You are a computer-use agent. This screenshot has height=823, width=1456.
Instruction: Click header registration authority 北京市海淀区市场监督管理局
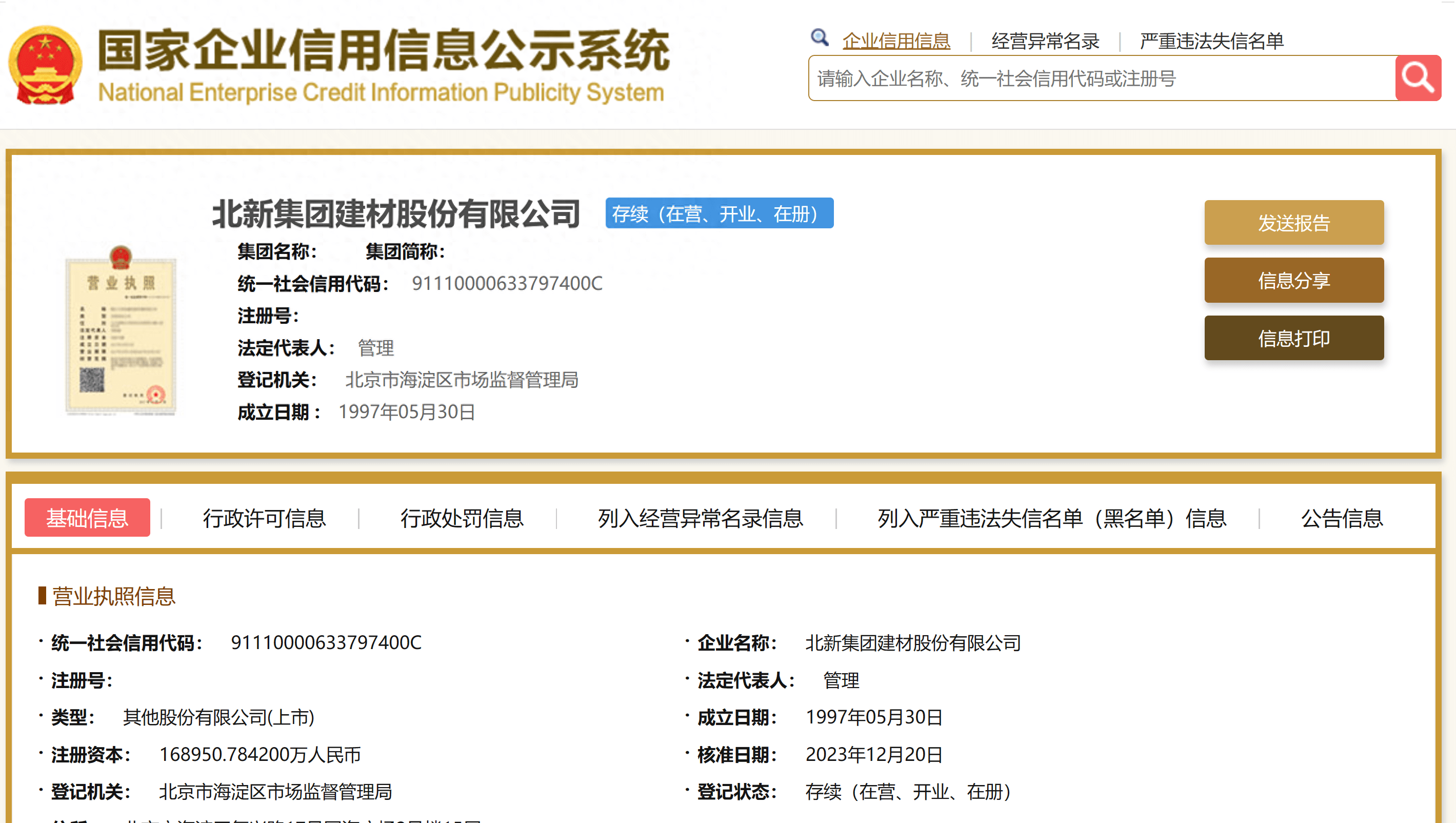[x=462, y=380]
